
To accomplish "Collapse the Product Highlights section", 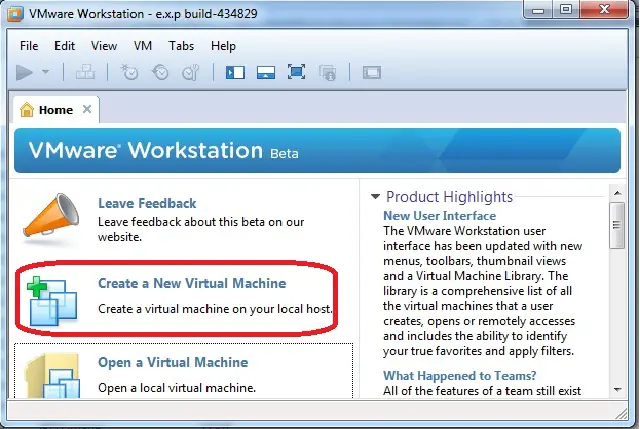I will 376,197.
